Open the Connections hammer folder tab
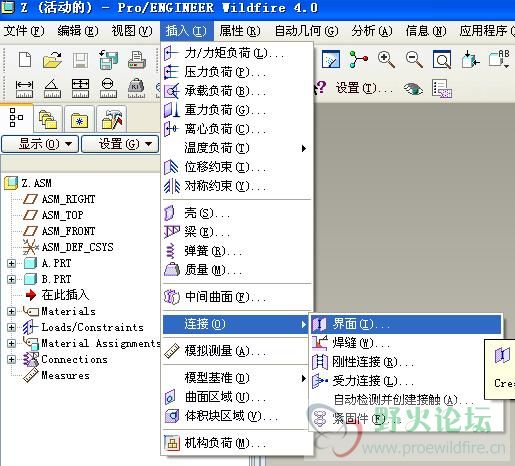Screen dimensions: 515x466 tap(111, 120)
